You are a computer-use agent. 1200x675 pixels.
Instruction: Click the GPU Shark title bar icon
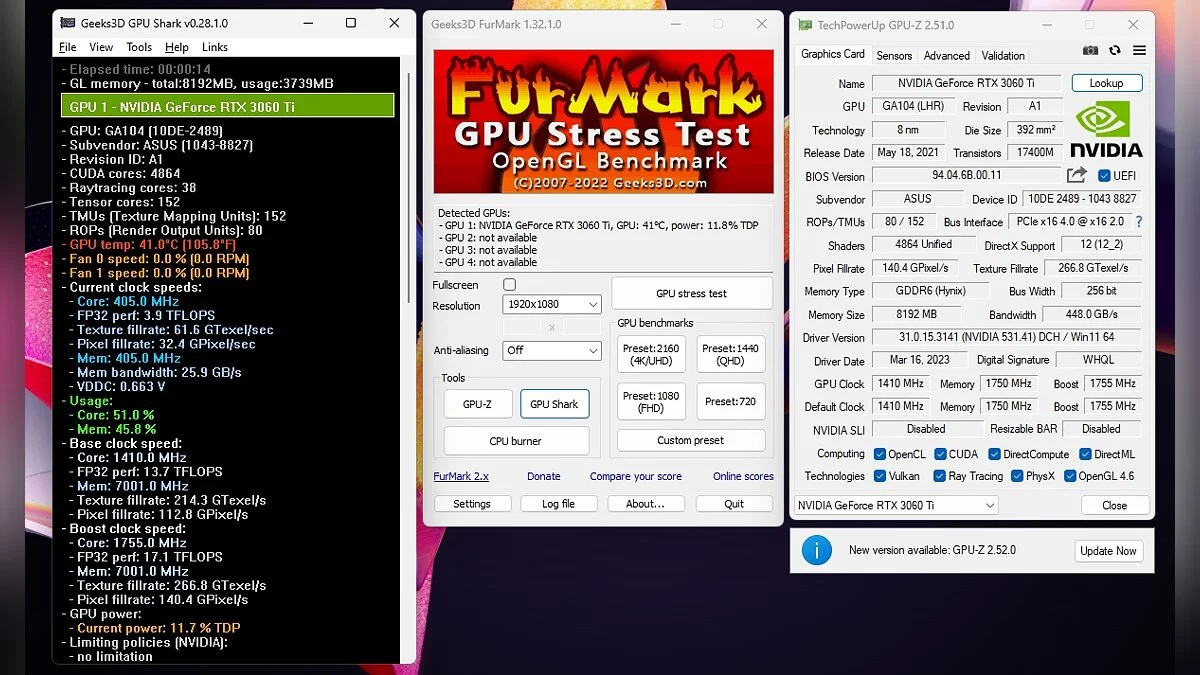pyautogui.click(x=67, y=23)
